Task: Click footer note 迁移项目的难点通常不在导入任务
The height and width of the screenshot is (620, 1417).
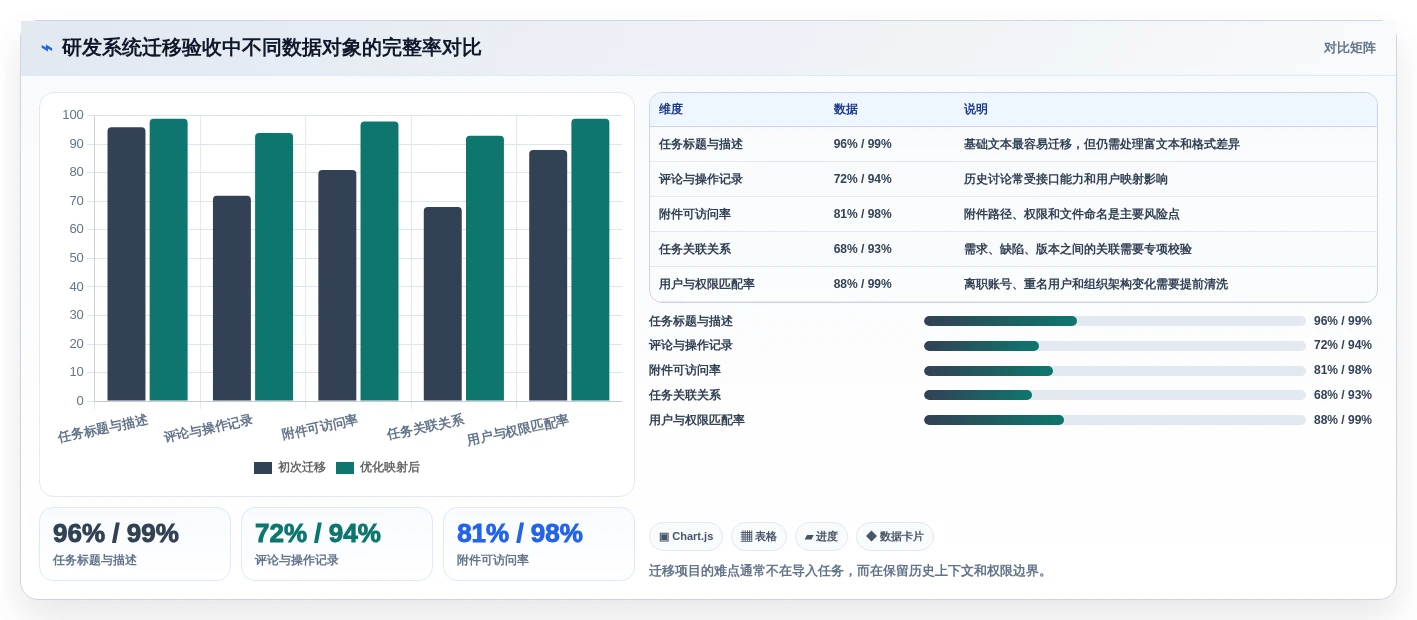Action: pyautogui.click(x=749, y=571)
